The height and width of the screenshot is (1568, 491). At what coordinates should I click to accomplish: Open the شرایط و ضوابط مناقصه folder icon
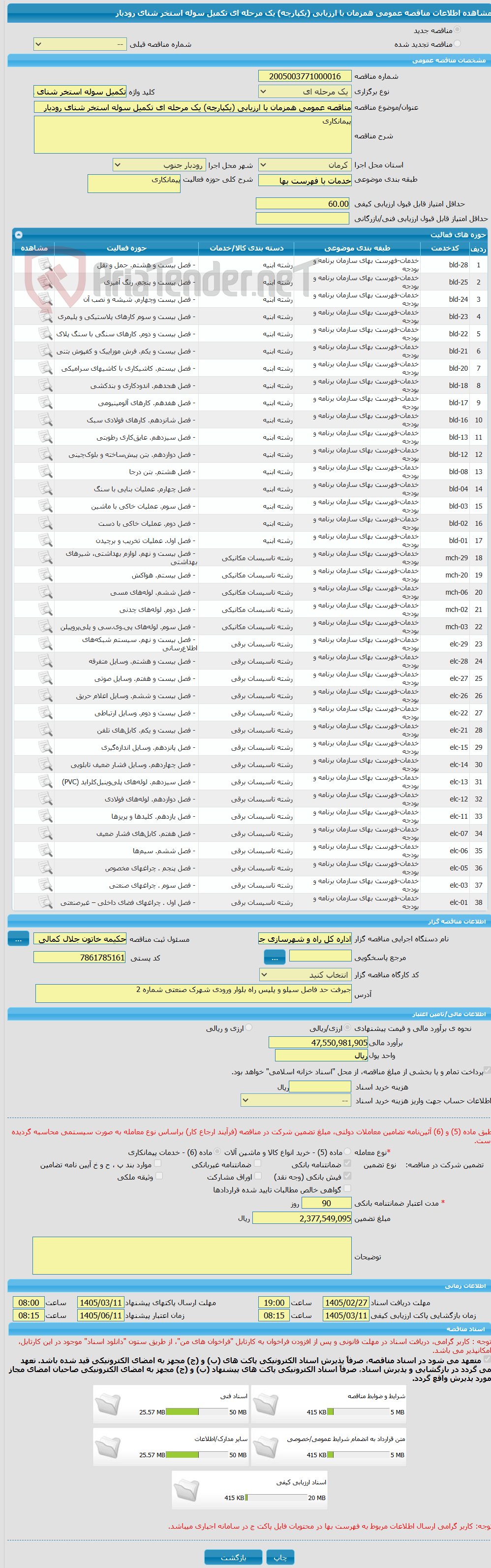[x=266, y=1404]
